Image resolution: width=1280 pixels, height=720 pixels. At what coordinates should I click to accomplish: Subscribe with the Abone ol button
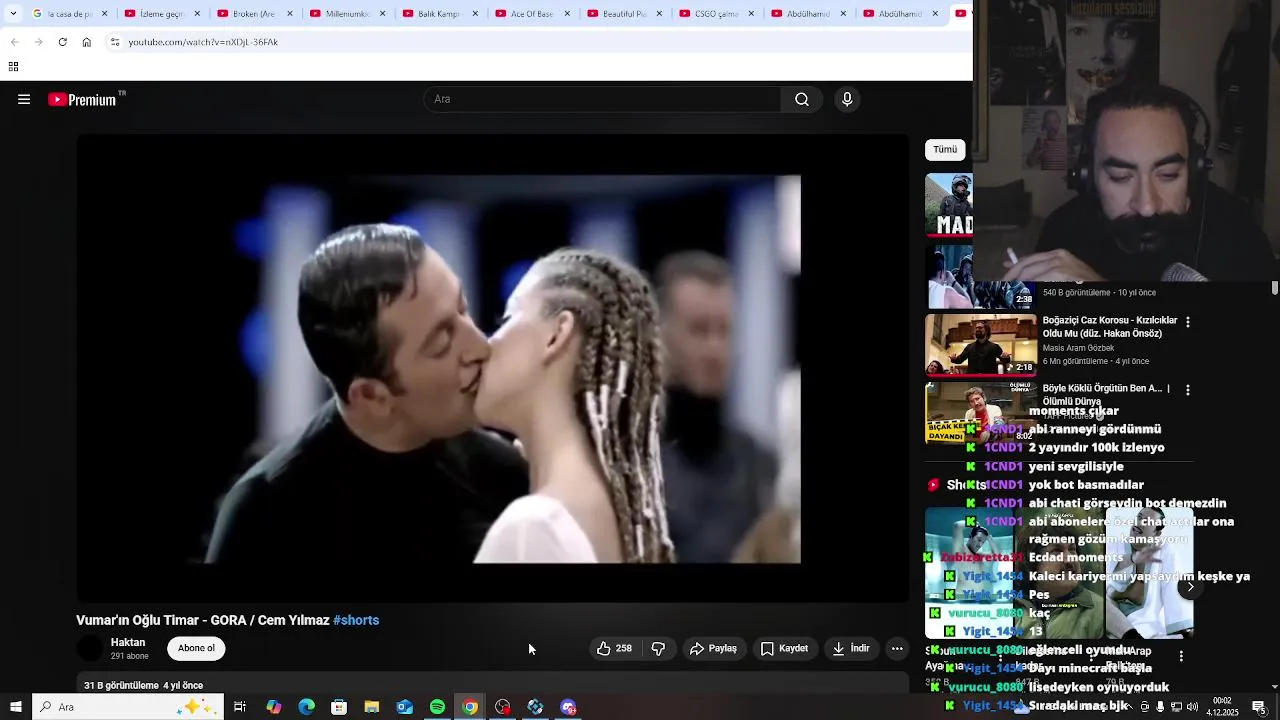click(x=196, y=648)
